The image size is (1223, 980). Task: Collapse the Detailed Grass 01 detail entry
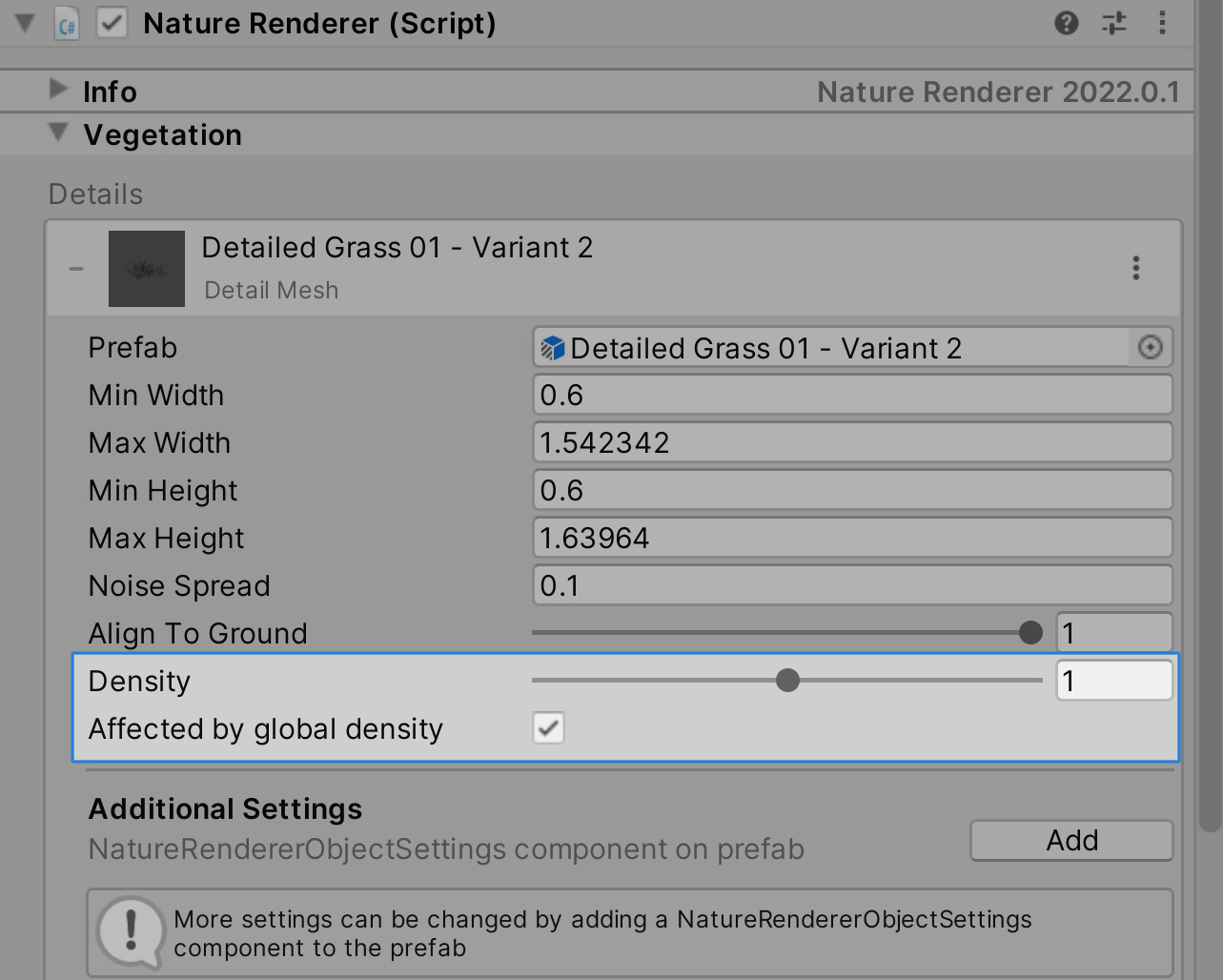(x=75, y=268)
